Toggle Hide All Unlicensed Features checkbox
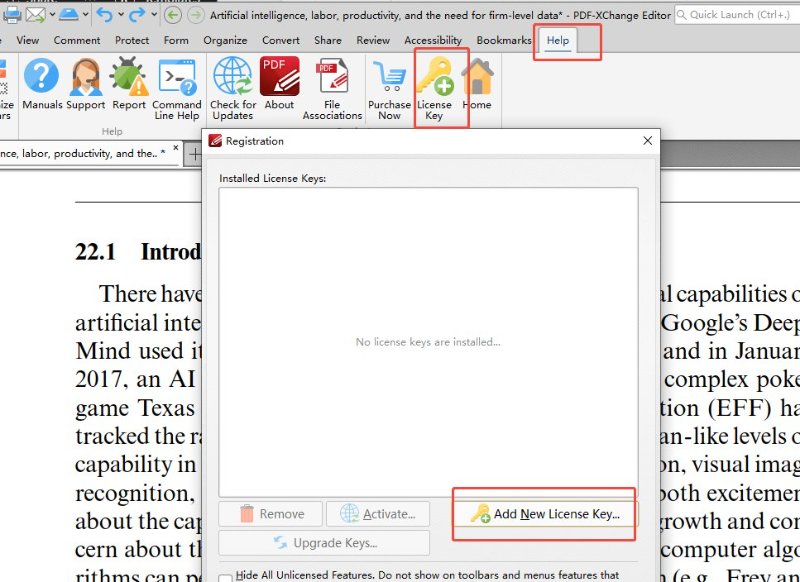 (x=225, y=577)
